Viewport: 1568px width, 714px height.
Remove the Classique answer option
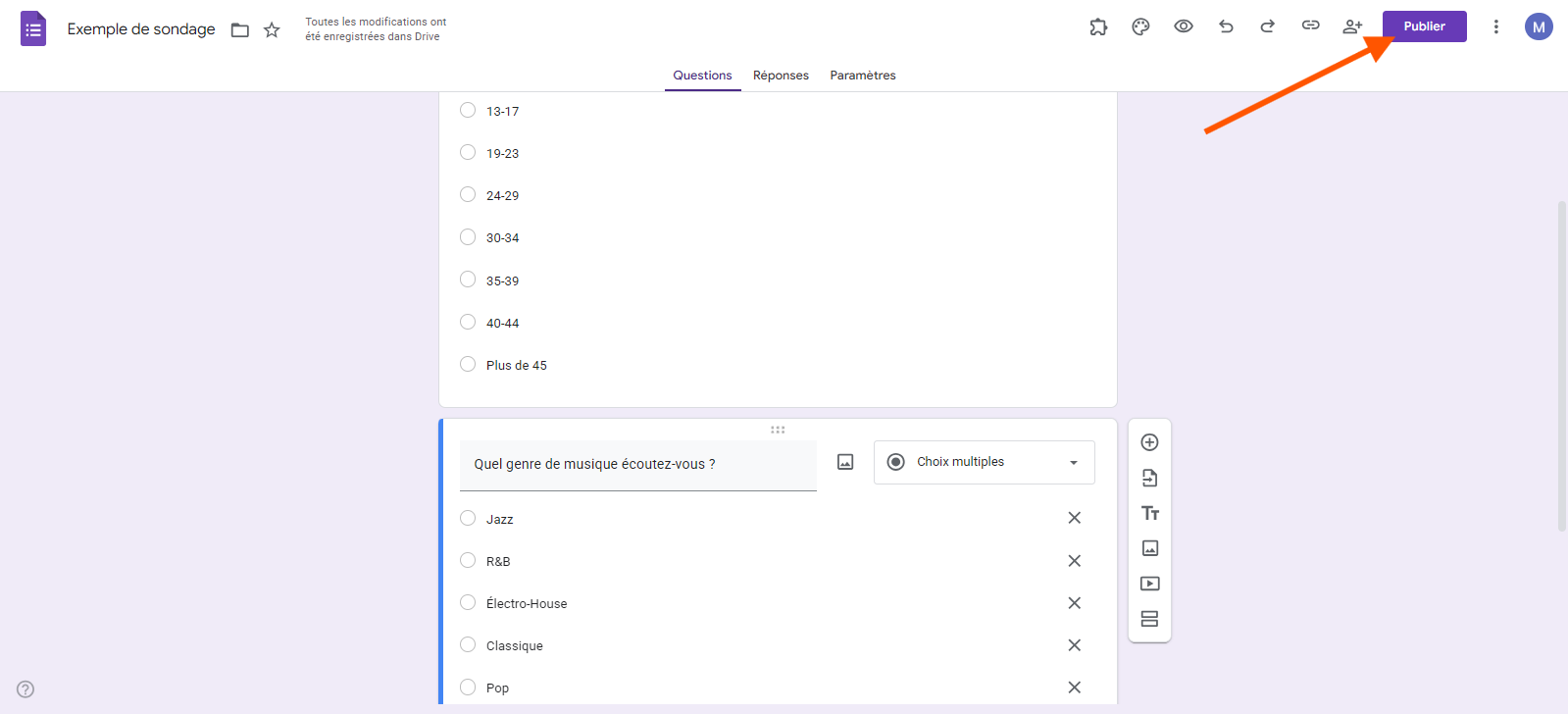pyautogui.click(x=1074, y=645)
